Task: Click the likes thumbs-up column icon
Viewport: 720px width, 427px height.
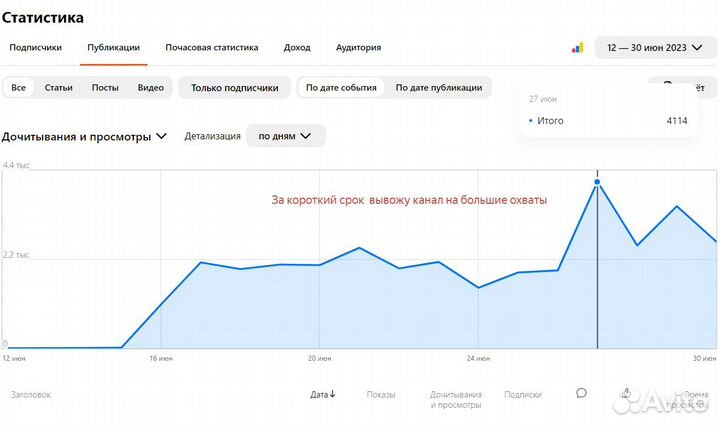Action: click(x=626, y=393)
